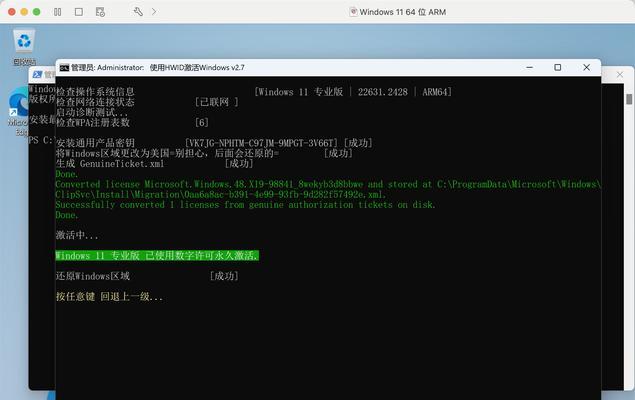The height and width of the screenshot is (400, 635).
Task: Click the '激活中...' line
Action: [x=77, y=235]
